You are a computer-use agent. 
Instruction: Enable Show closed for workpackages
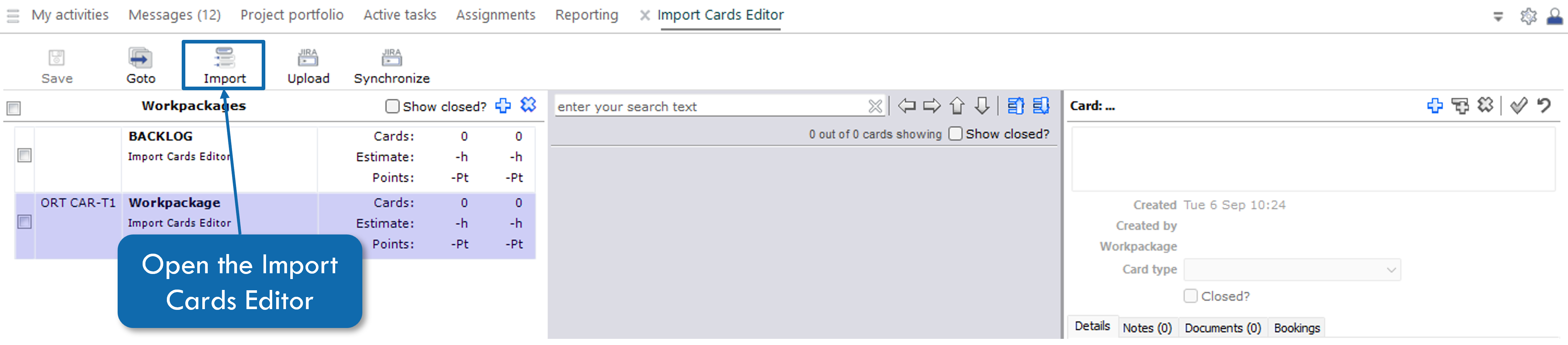point(393,105)
